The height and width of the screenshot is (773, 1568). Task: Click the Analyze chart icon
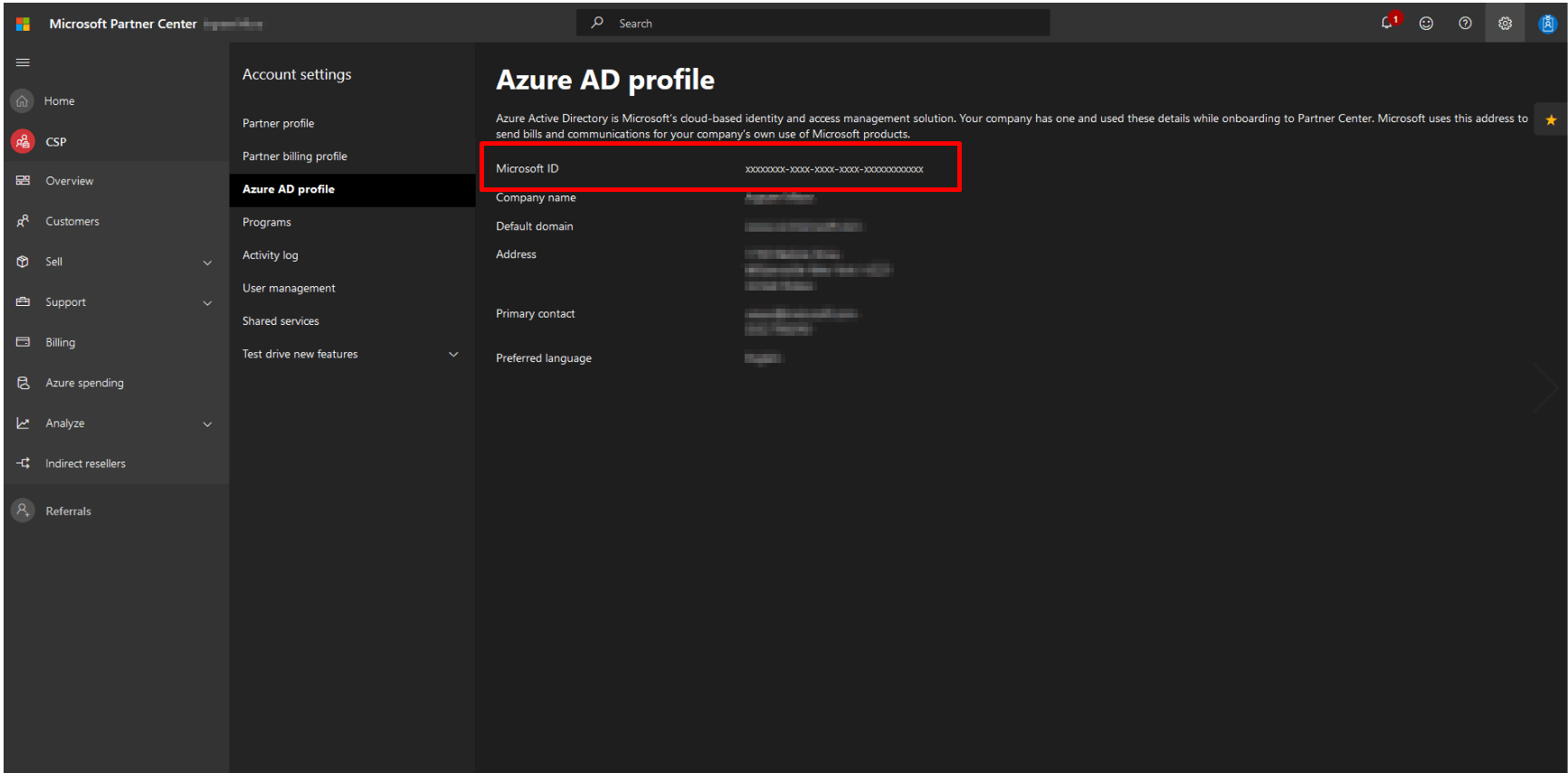[x=24, y=423]
